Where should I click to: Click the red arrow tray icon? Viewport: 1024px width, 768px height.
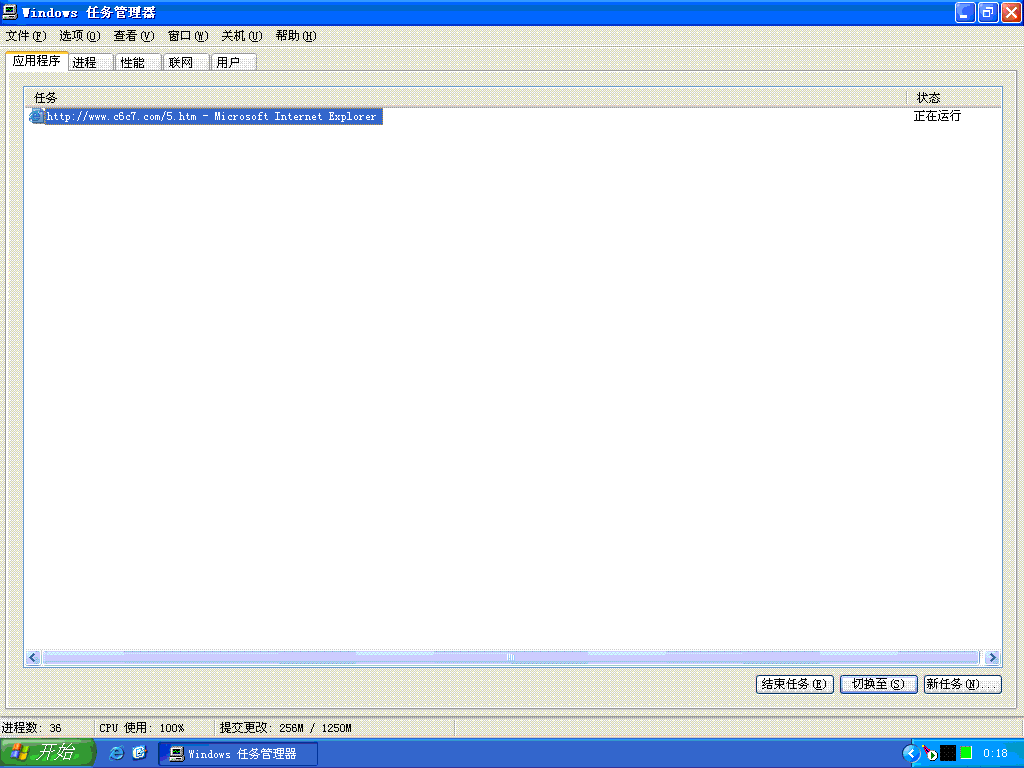(x=930, y=753)
